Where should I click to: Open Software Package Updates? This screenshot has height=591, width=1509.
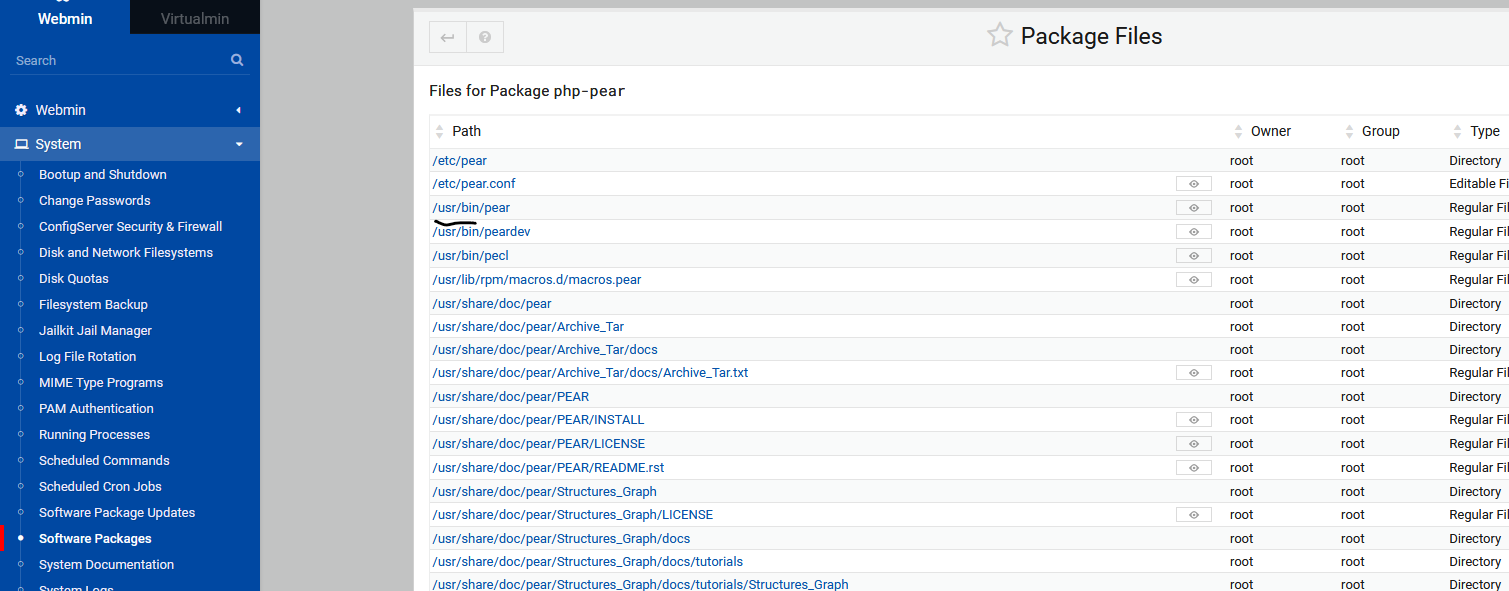pos(117,513)
